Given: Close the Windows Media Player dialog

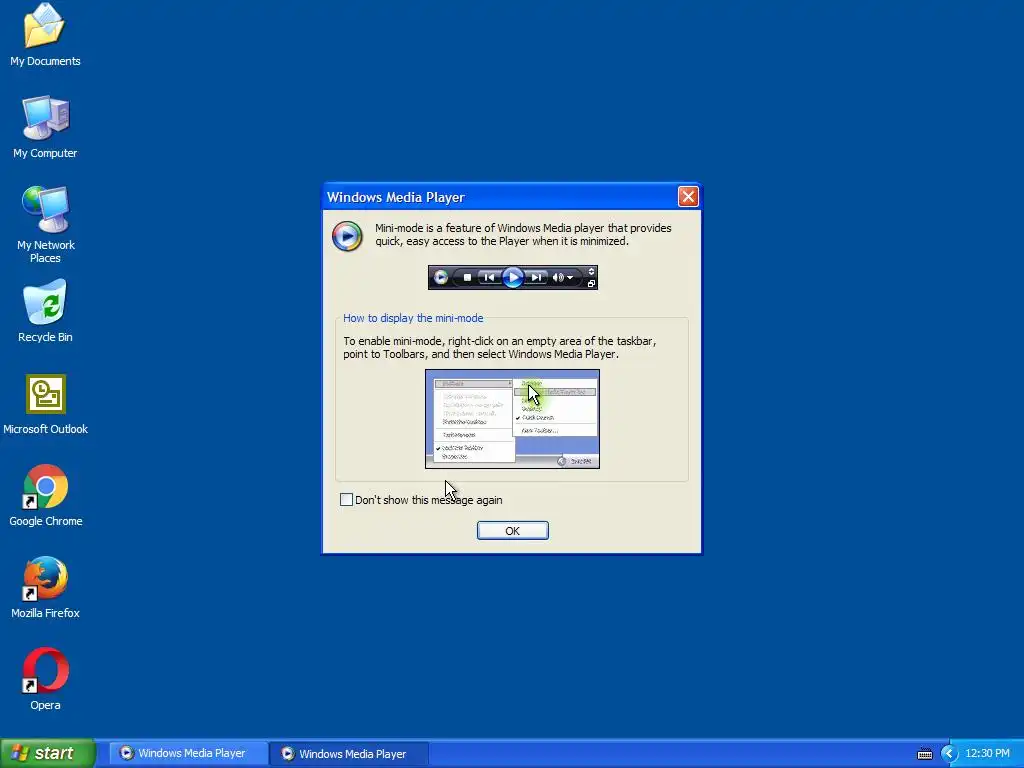Looking at the screenshot, I should [x=688, y=197].
